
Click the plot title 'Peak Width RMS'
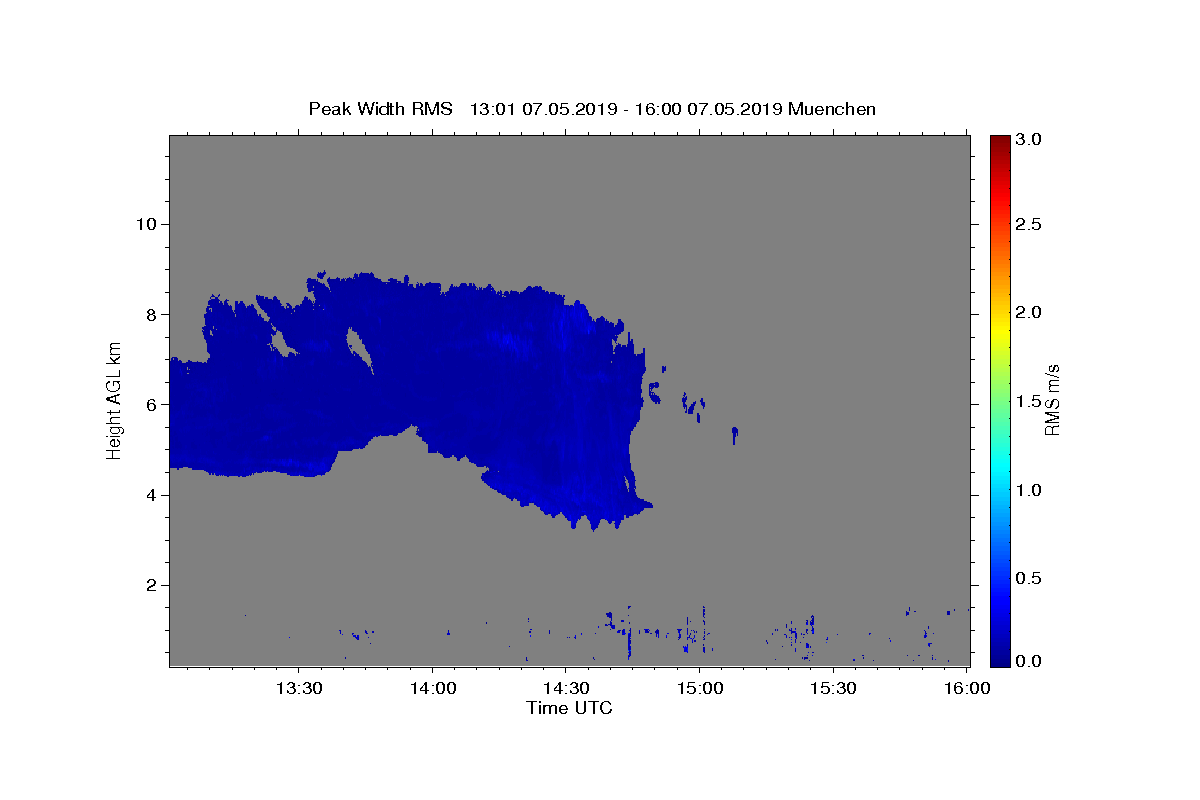click(x=380, y=109)
